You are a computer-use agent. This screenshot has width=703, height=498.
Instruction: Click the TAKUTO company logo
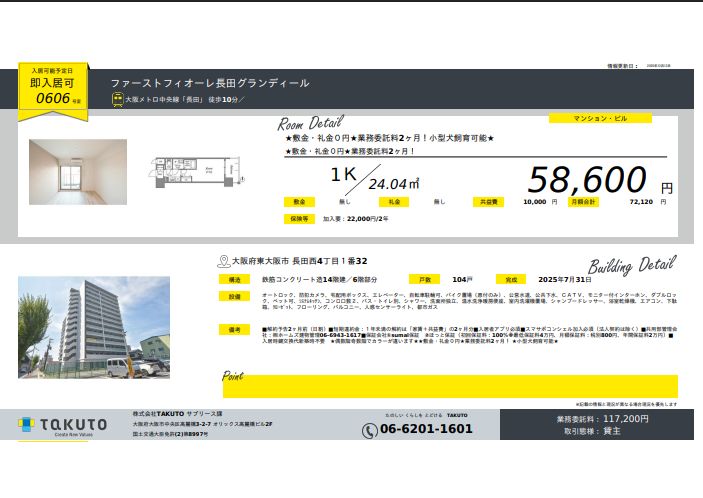(63, 426)
